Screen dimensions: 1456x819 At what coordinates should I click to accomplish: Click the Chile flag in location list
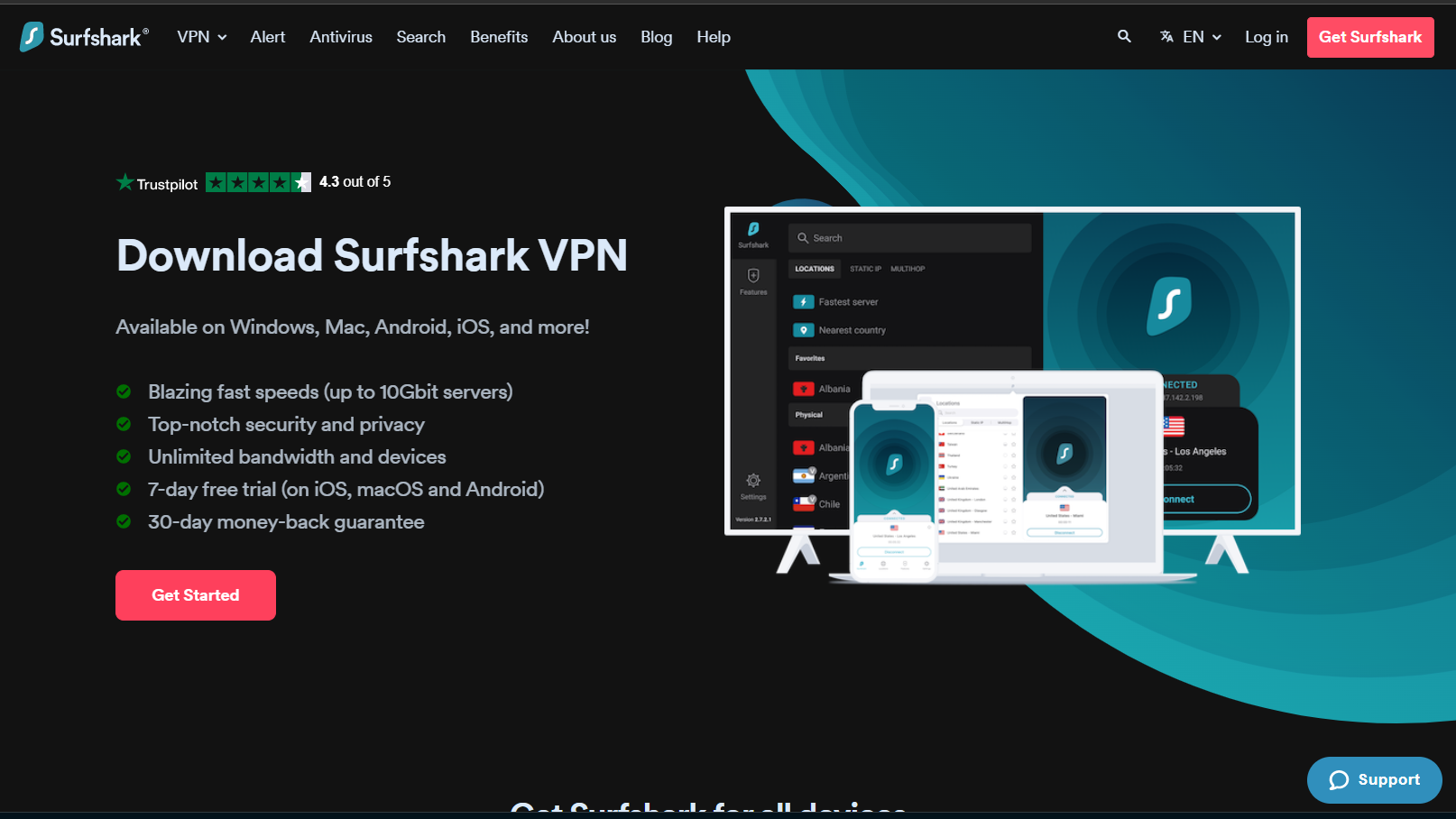click(803, 504)
